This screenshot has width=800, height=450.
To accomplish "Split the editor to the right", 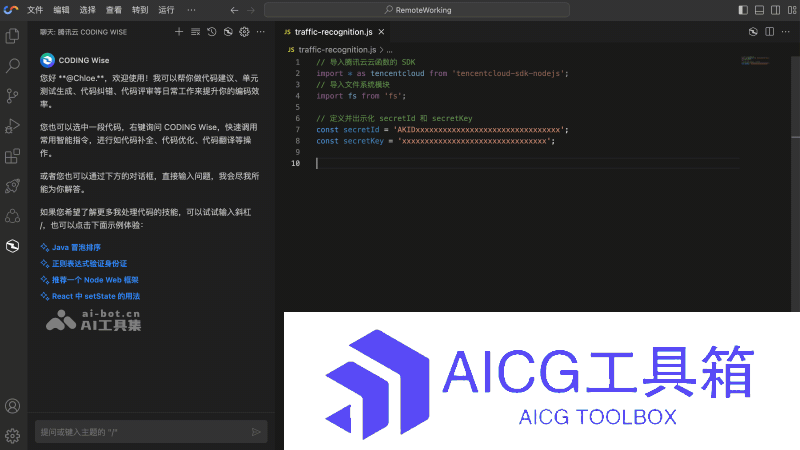I will (x=769, y=32).
